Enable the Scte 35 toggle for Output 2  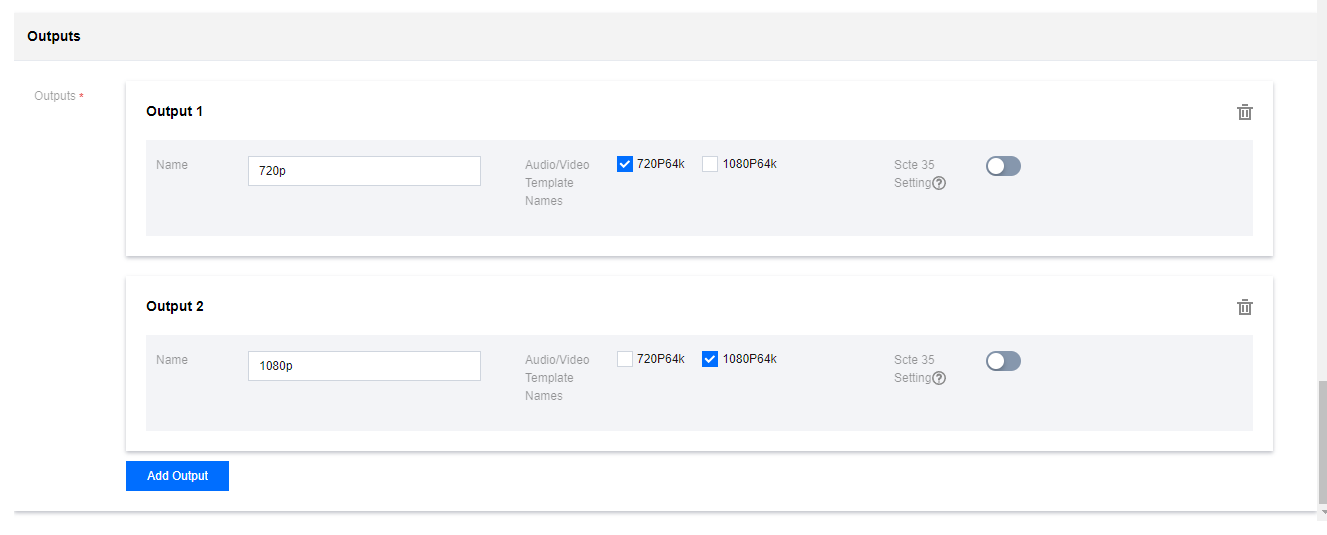(x=1003, y=361)
